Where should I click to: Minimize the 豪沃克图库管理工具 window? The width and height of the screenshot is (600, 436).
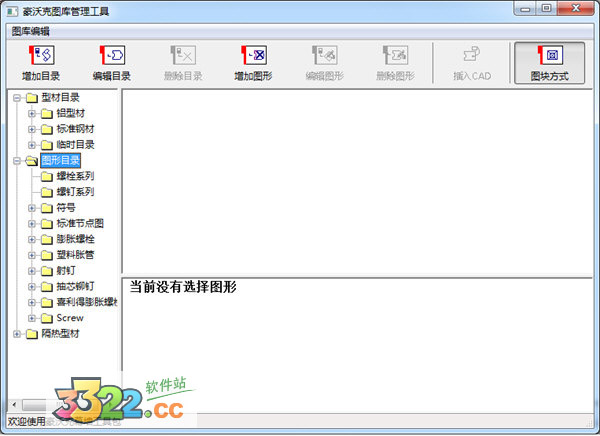tap(525, 9)
